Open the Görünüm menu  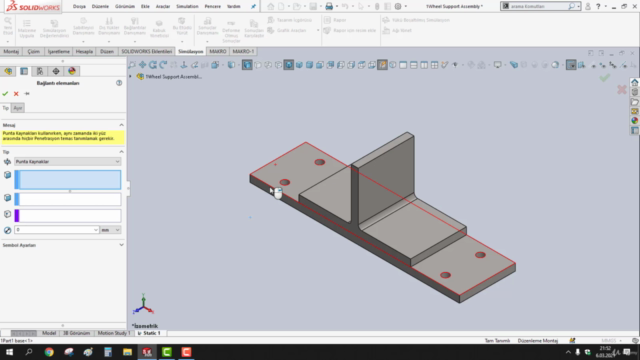125,7
